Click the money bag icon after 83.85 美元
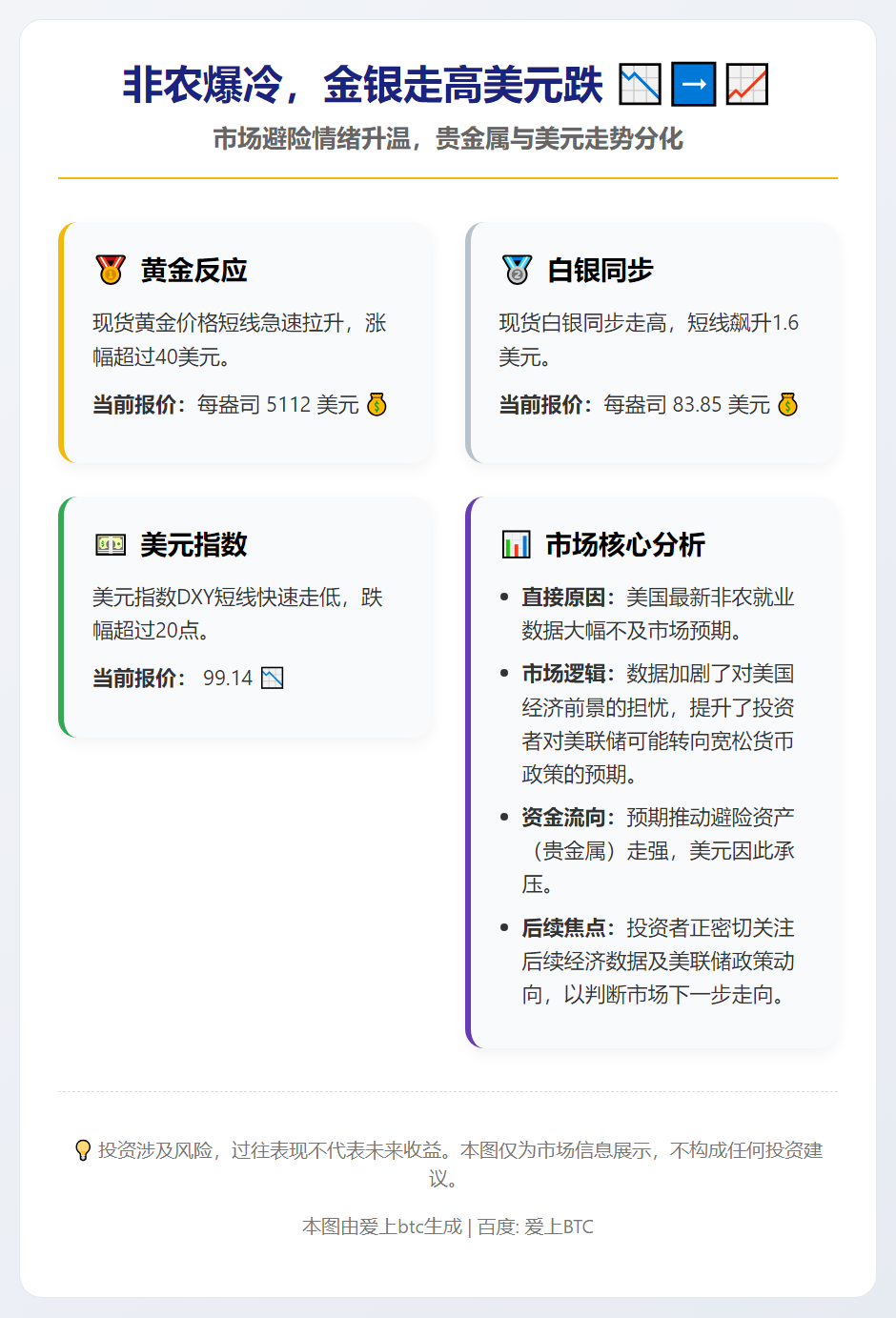 [x=787, y=405]
